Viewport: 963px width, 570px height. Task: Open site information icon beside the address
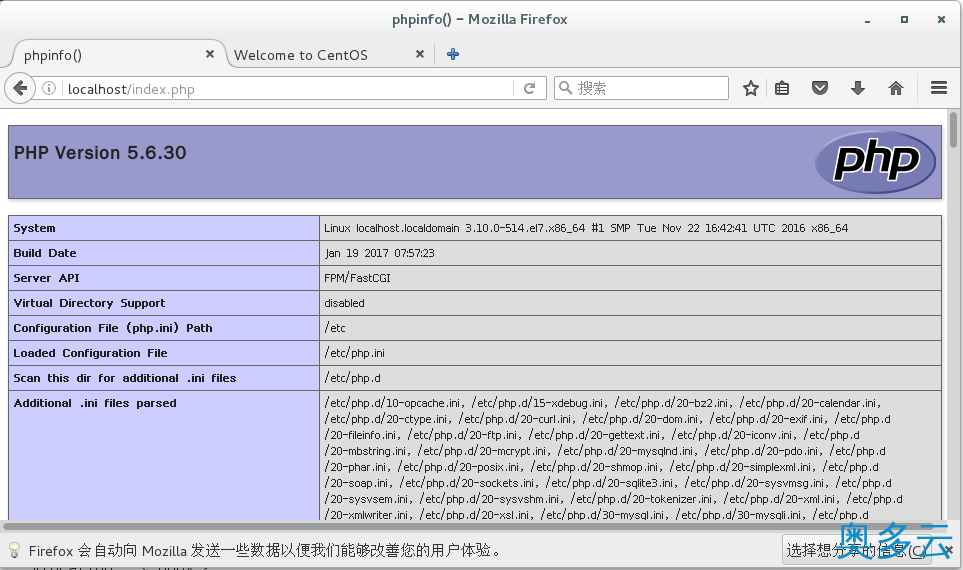[49, 88]
